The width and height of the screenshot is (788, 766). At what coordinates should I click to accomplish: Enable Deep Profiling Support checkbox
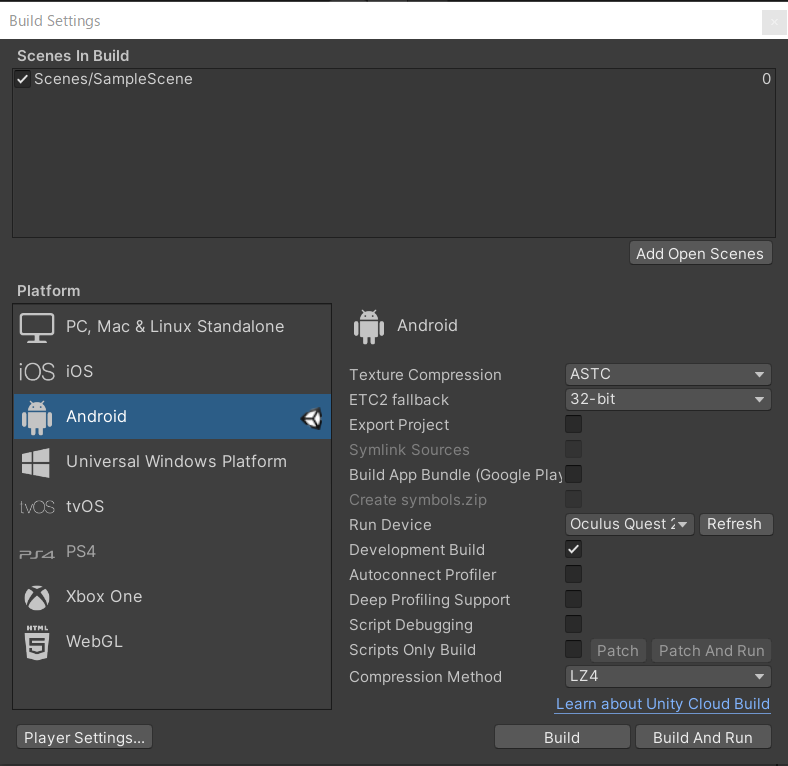click(573, 599)
